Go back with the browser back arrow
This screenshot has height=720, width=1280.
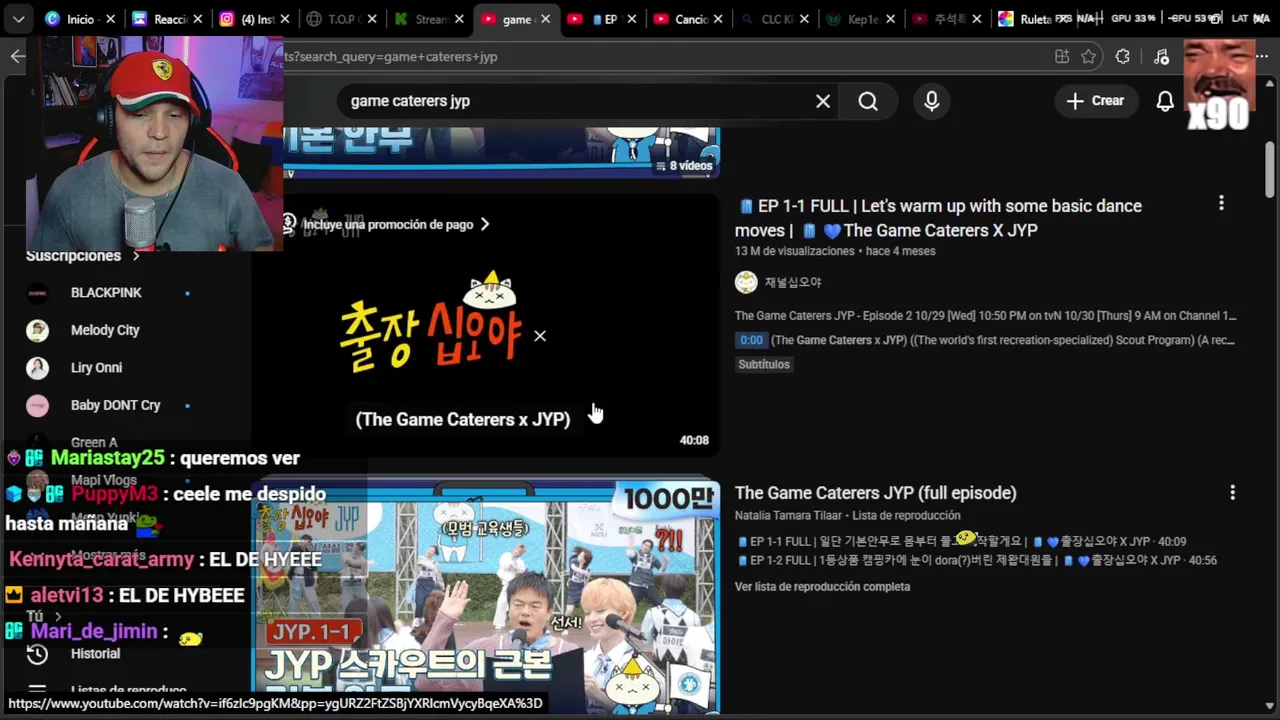pos(17,56)
